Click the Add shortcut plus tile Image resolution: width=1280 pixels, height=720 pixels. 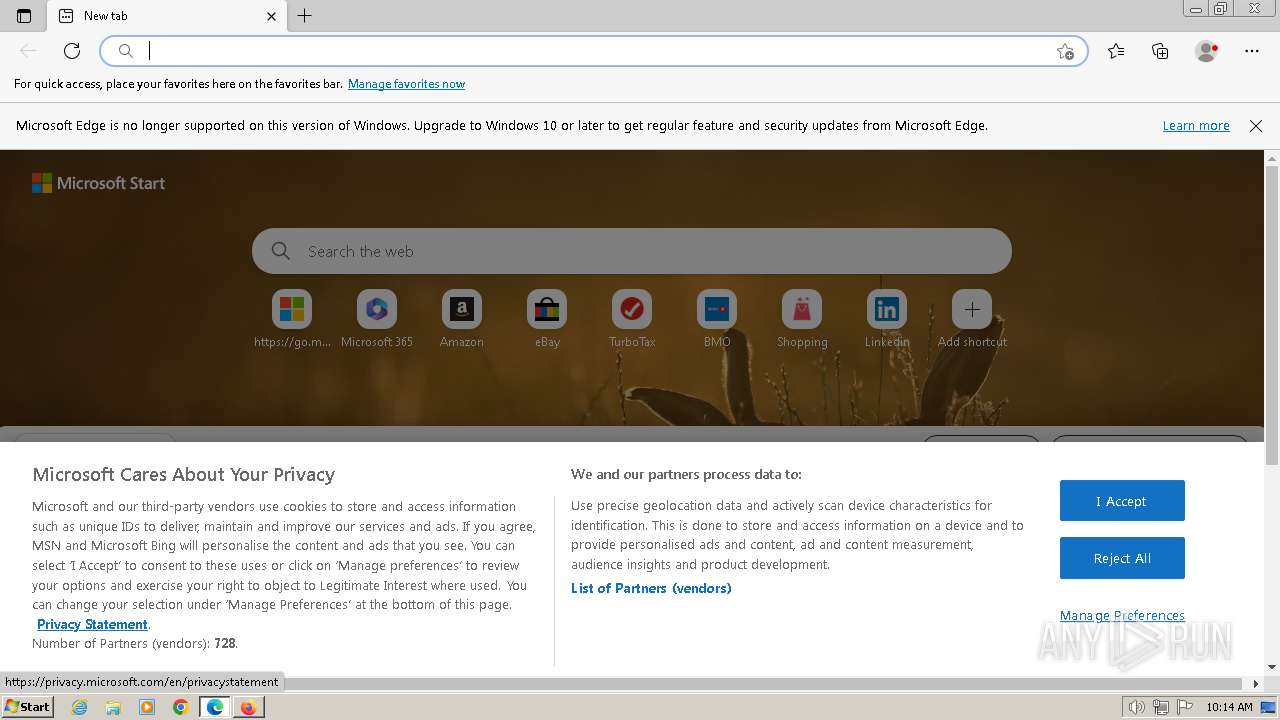[972, 319]
